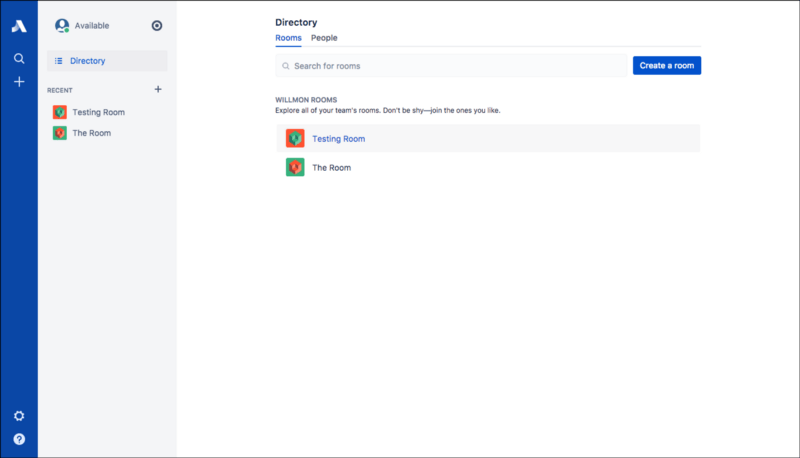800x458 pixels.
Task: Select The Room in the Willmon Rooms list
Action: (x=332, y=168)
